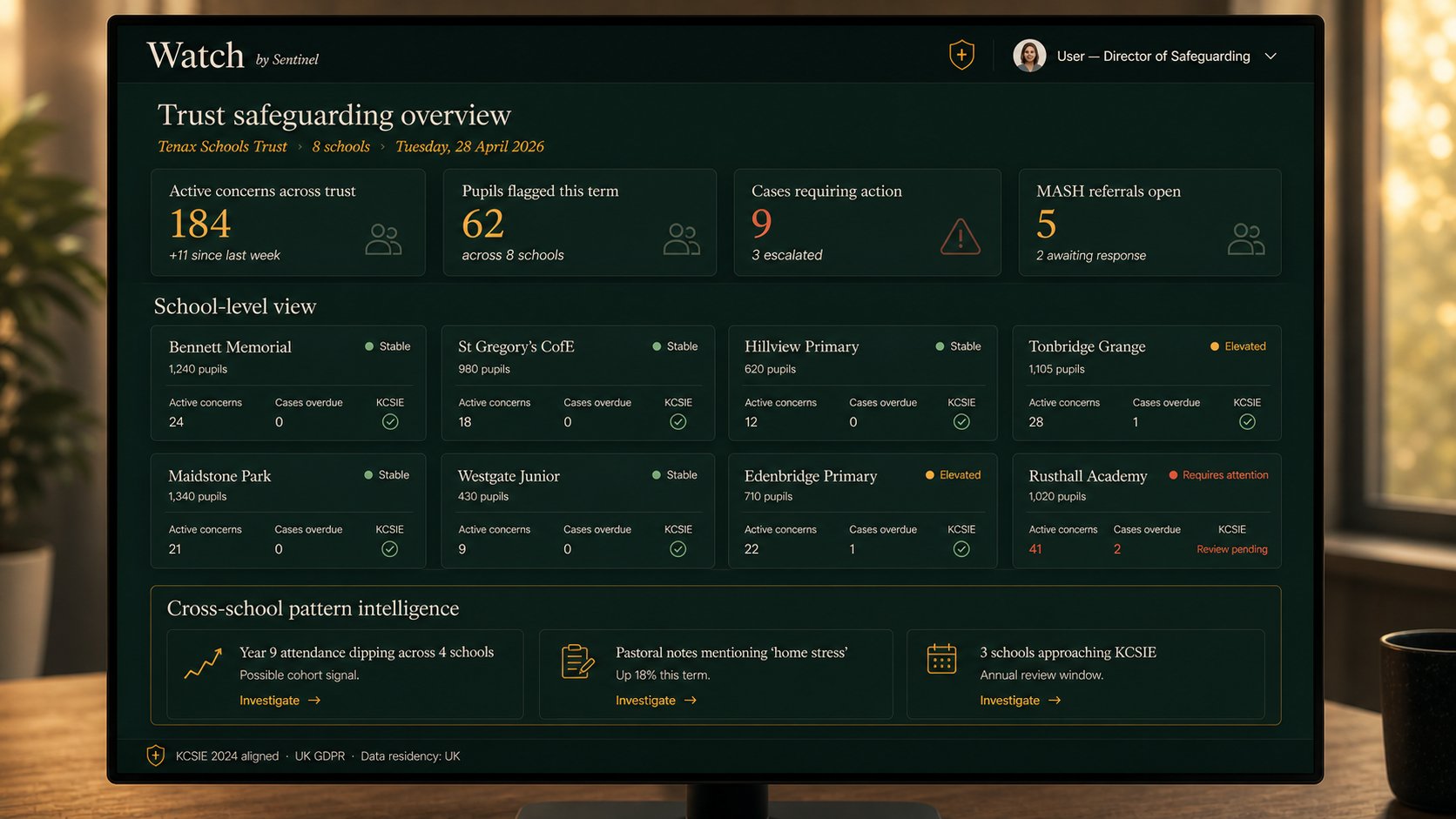Open Tenax Schools Trust breadcrumb
The width and height of the screenshot is (1456, 819).
pos(222,146)
